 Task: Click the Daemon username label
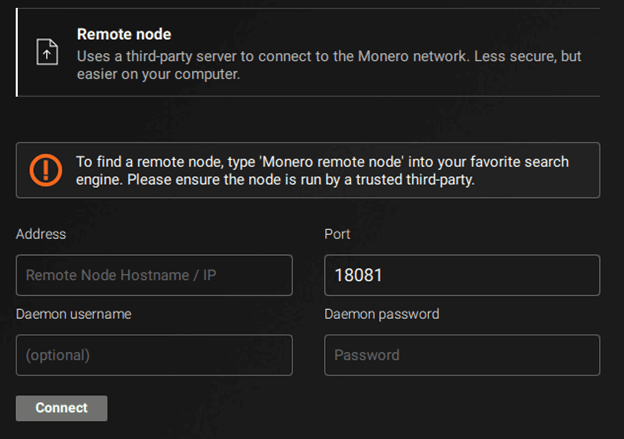pyautogui.click(x=74, y=314)
